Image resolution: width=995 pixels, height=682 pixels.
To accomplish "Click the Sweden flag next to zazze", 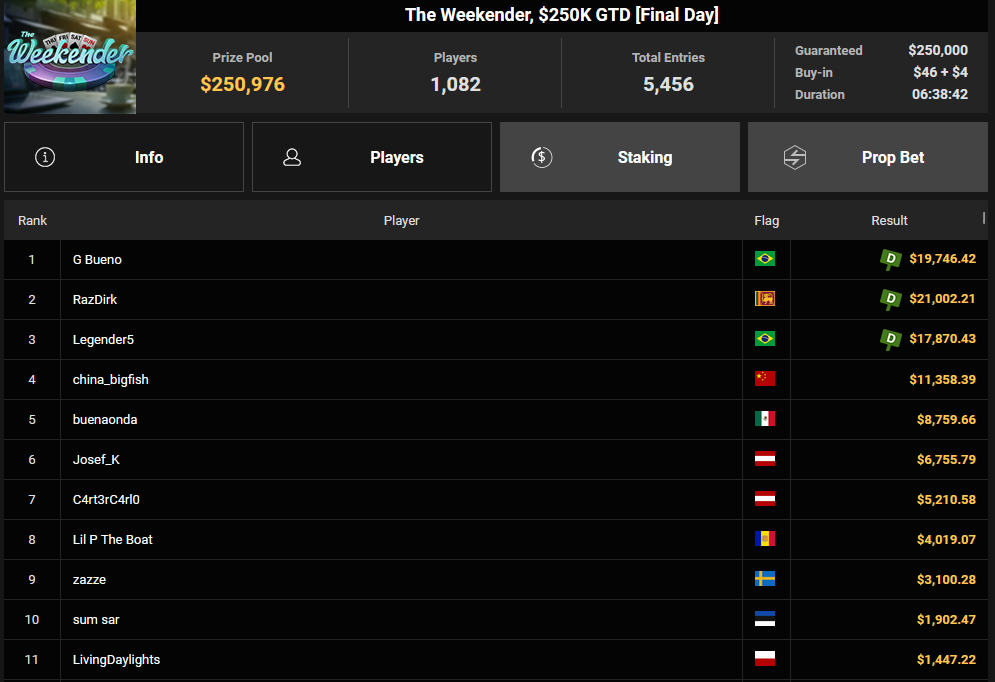I will [x=765, y=579].
